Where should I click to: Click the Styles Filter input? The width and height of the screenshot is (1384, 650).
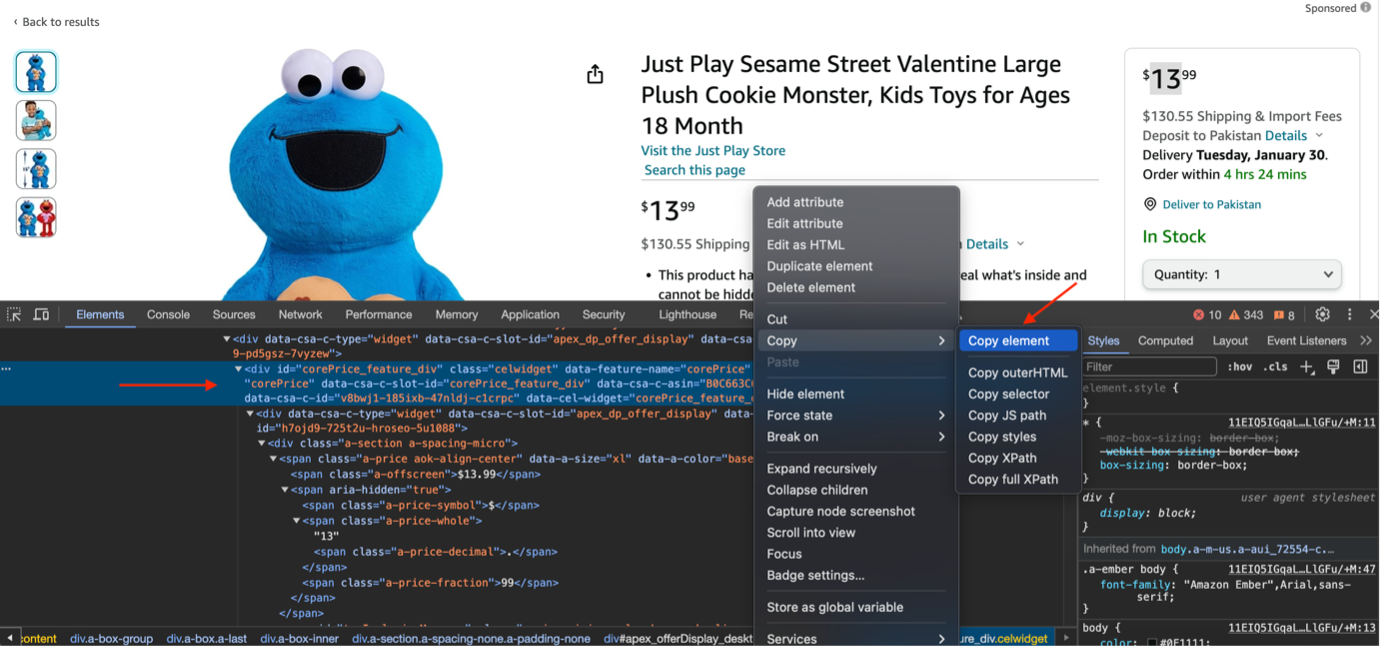tap(1150, 367)
